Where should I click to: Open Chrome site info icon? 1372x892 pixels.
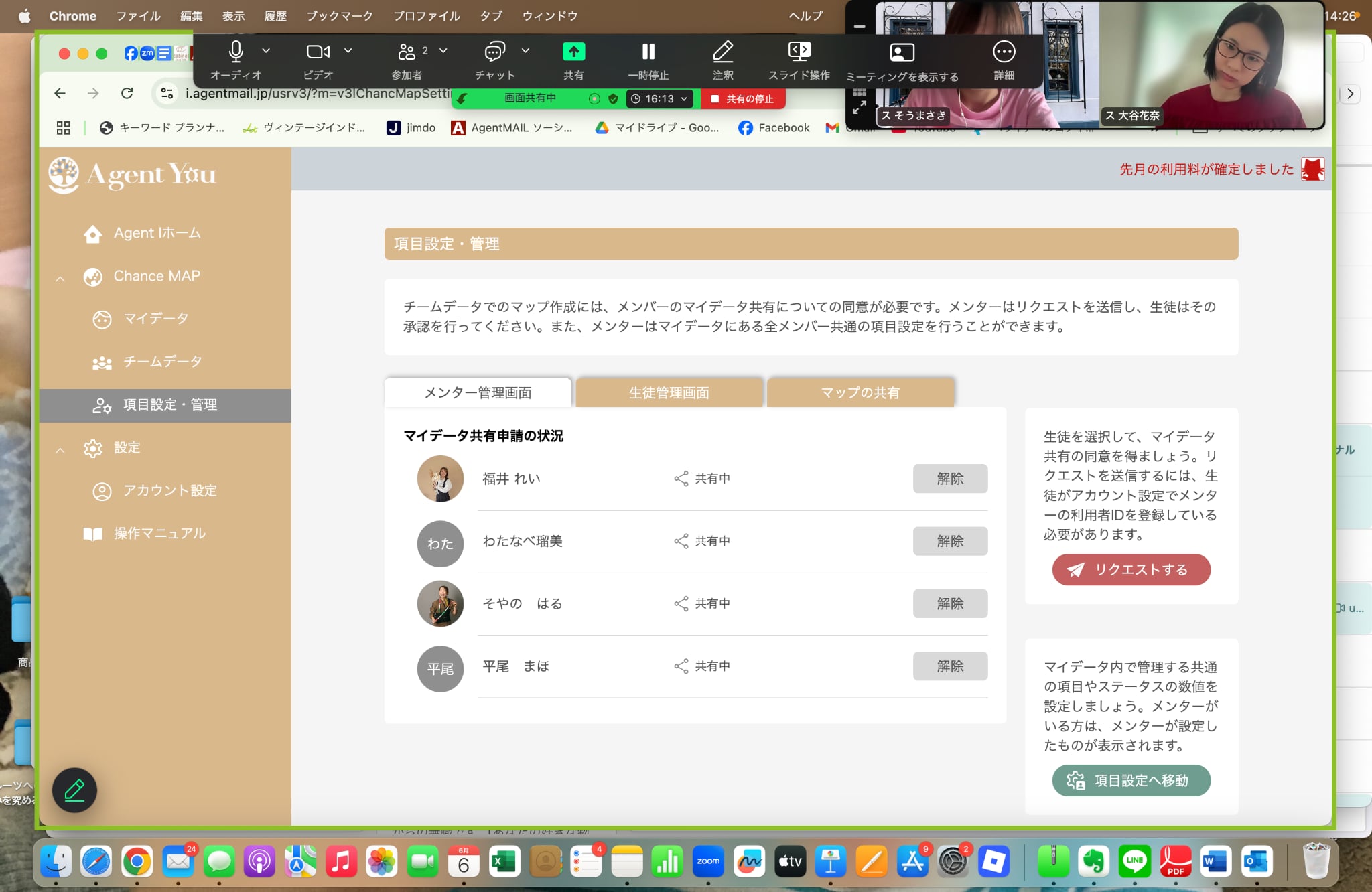167,94
